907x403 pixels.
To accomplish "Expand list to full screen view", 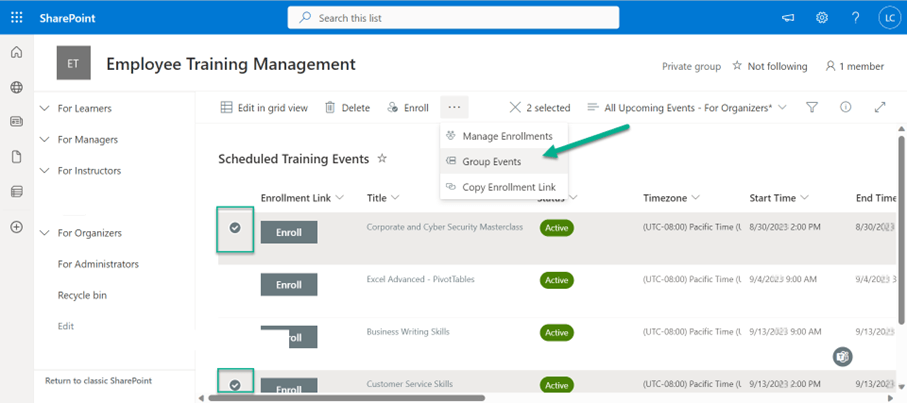I will (880, 107).
